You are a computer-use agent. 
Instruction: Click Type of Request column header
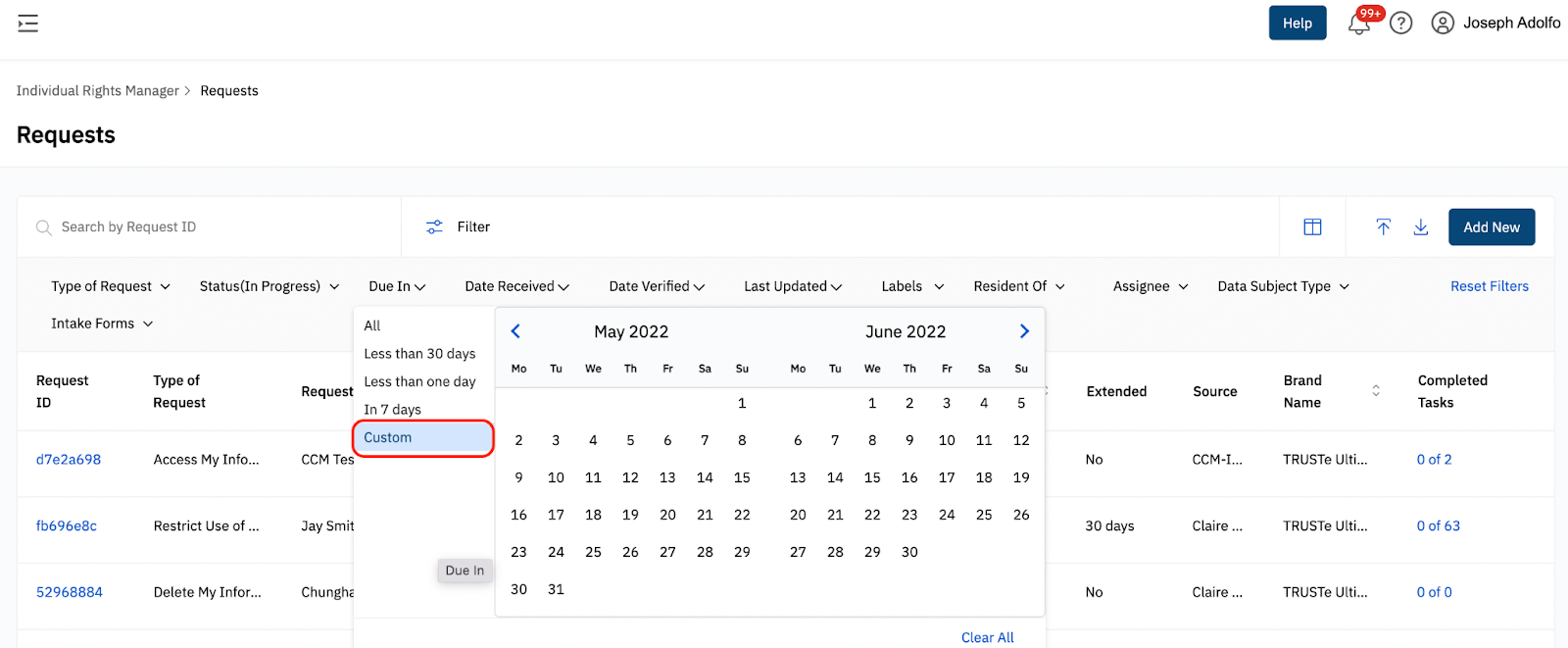[x=179, y=391]
